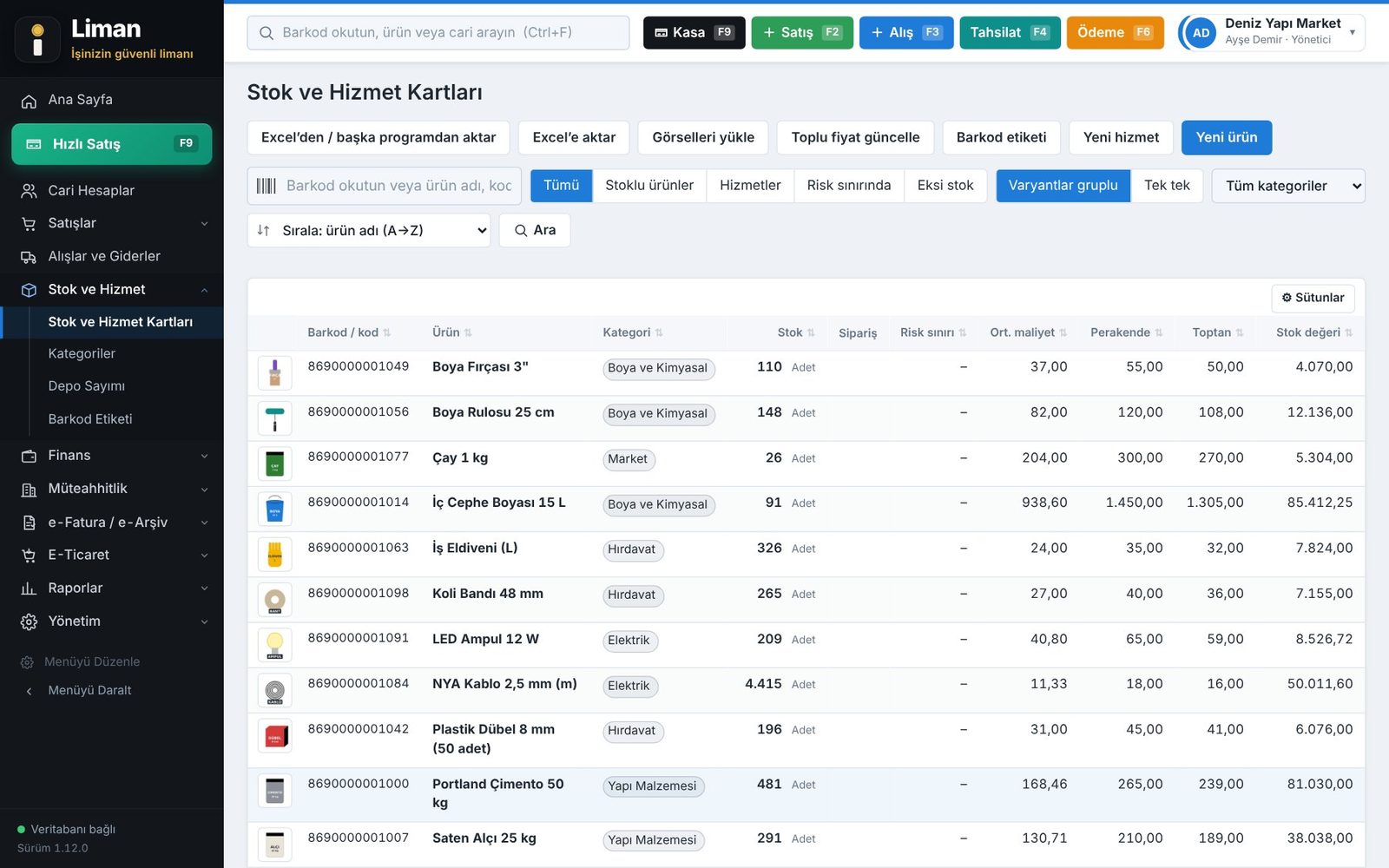Open the Deniz Yapı Market account menu

click(x=1271, y=33)
